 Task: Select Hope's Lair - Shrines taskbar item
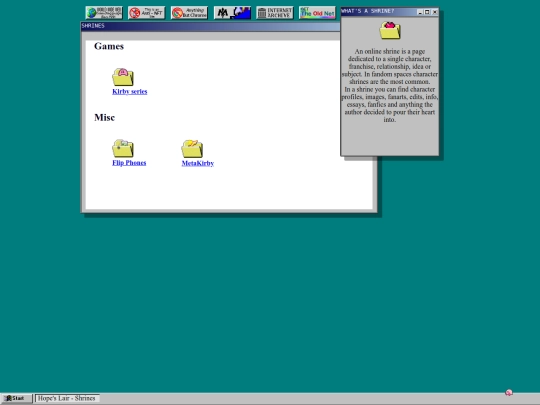point(67,398)
